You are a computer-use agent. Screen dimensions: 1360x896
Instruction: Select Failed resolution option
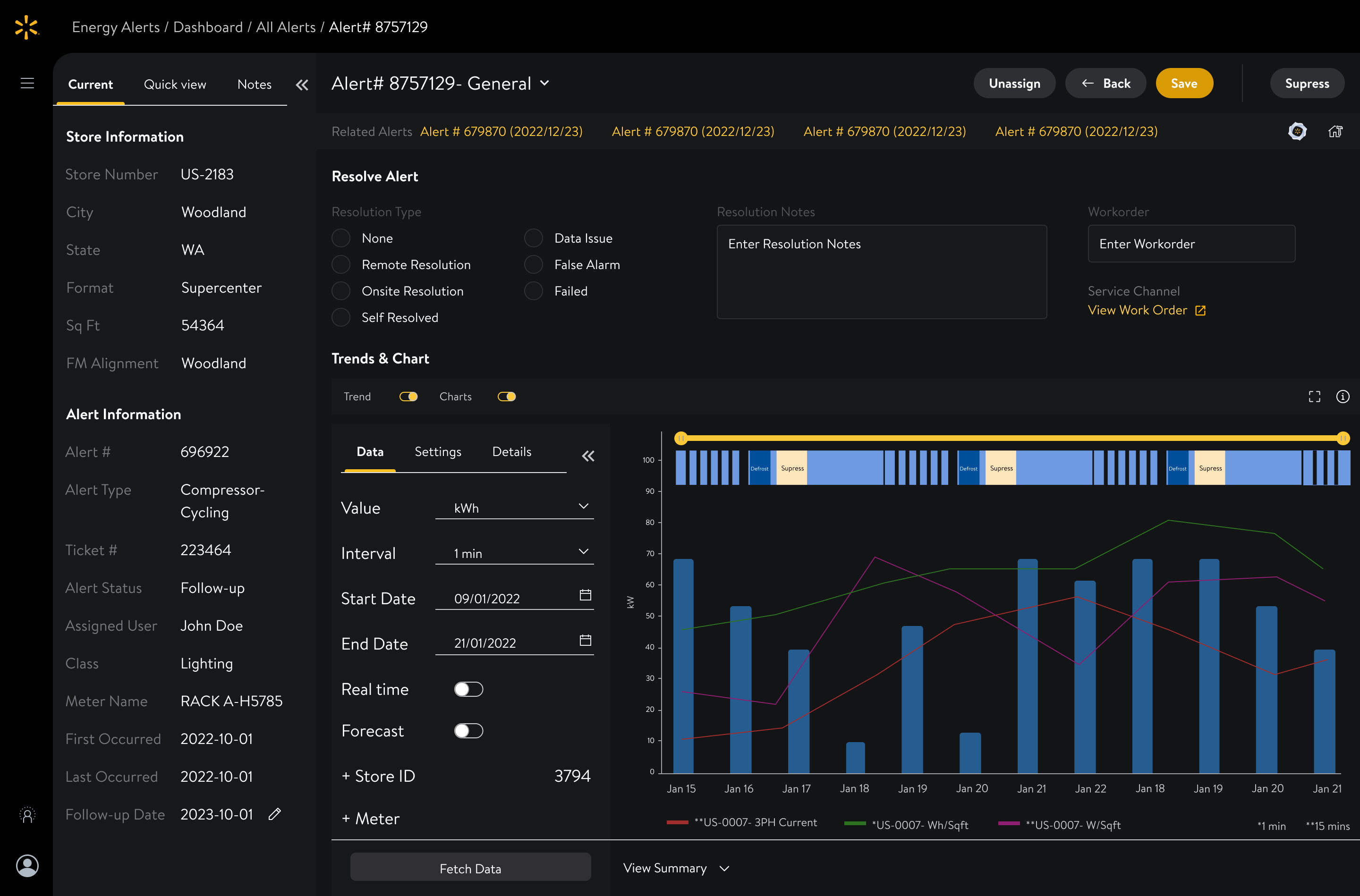tap(534, 291)
